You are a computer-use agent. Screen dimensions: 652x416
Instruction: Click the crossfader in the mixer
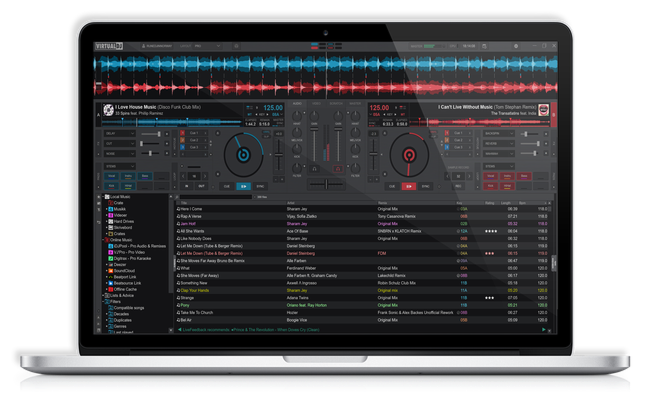point(326,183)
